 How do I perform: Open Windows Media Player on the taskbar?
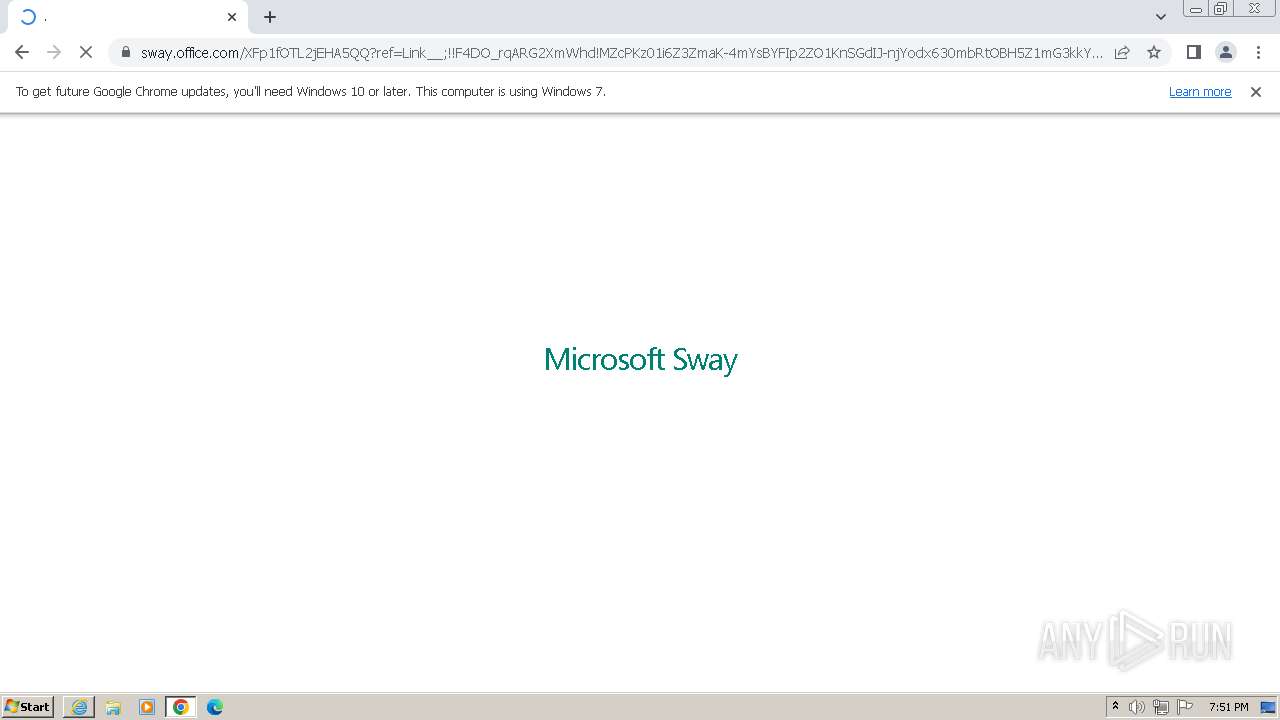click(x=147, y=707)
